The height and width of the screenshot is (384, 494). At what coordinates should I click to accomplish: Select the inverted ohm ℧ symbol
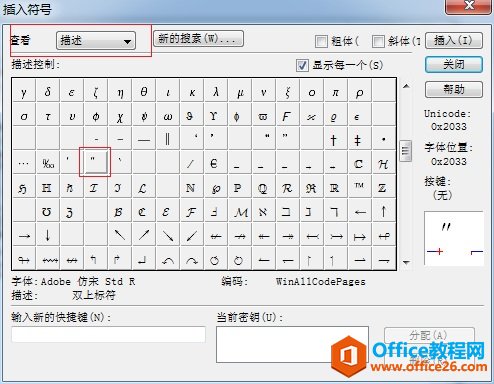pos(48,211)
